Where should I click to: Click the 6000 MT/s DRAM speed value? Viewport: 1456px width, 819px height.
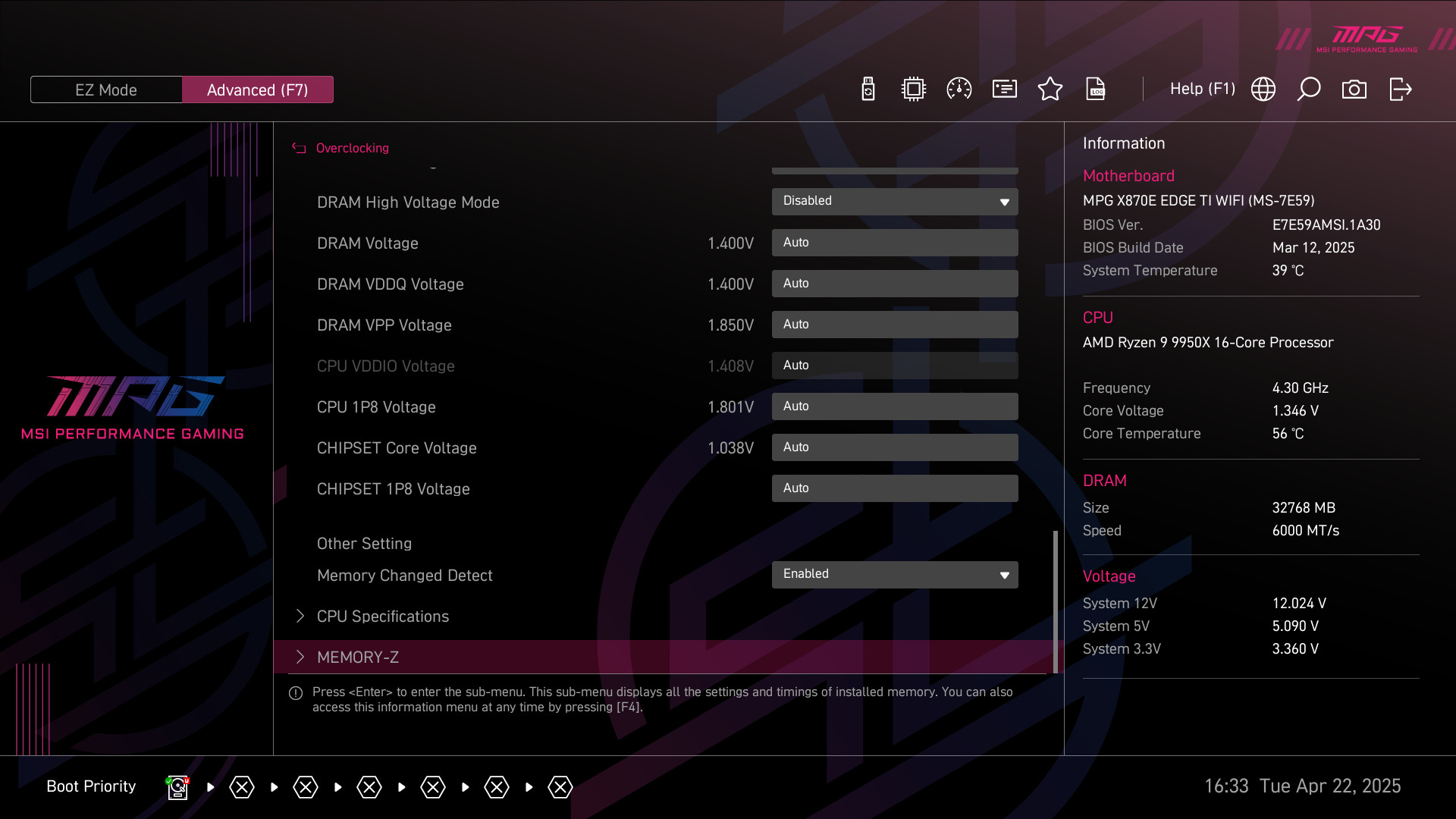(1306, 531)
